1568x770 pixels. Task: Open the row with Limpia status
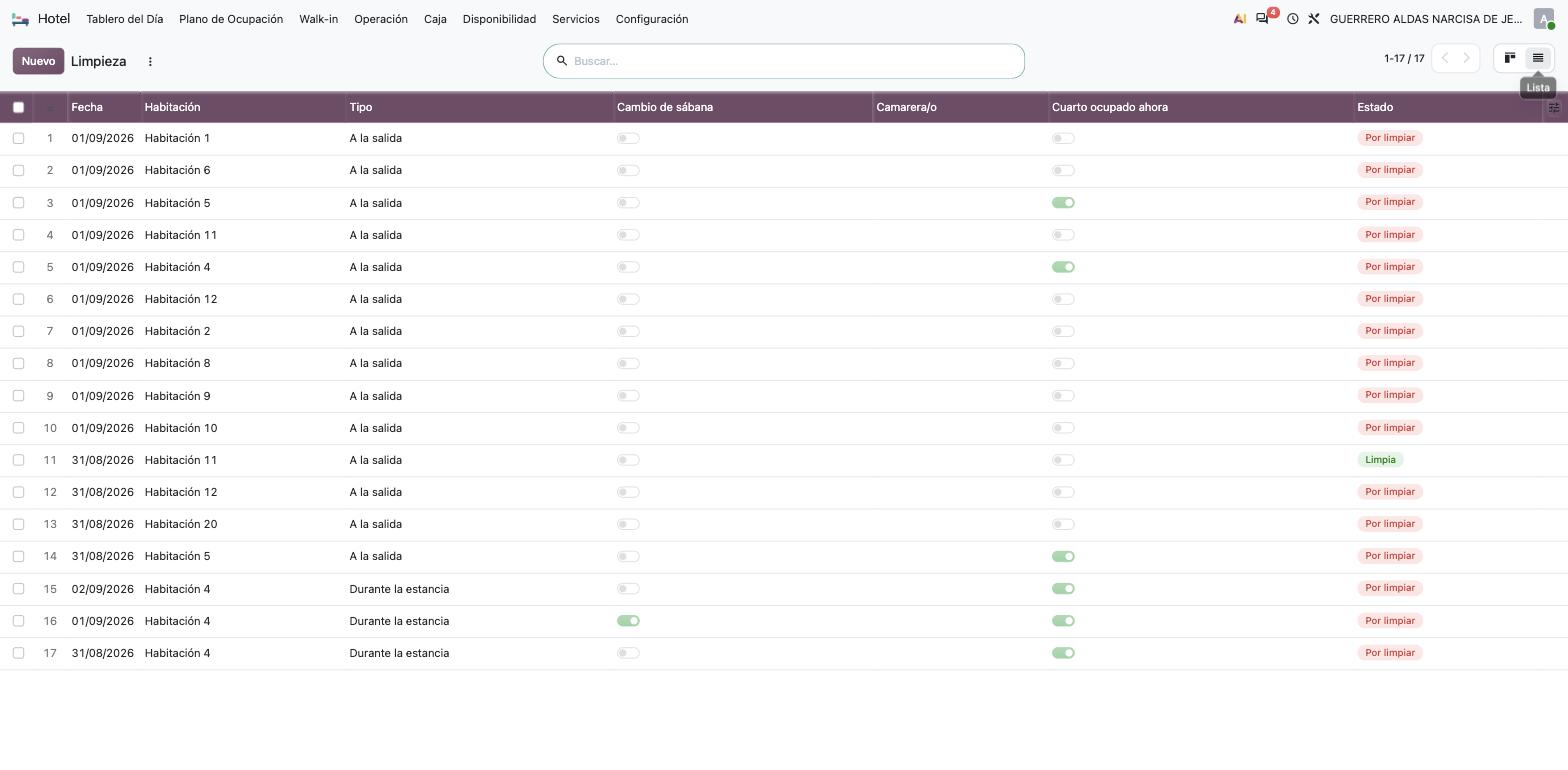click(784, 460)
